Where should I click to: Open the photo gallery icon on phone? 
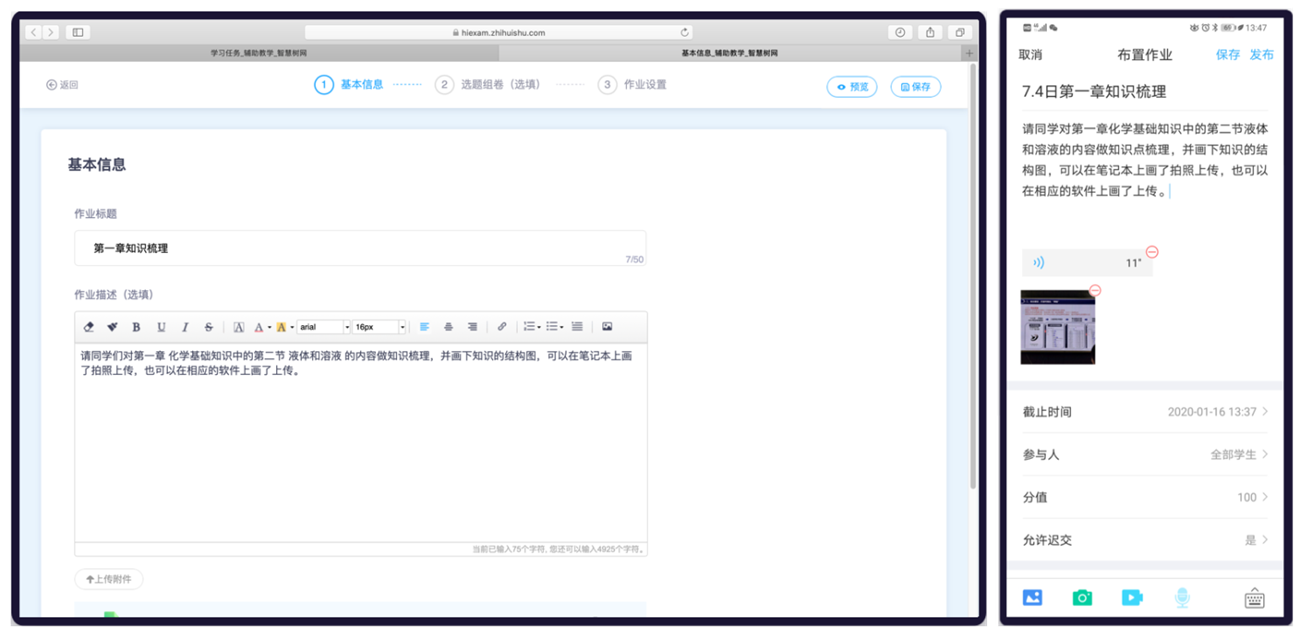[x=1032, y=597]
